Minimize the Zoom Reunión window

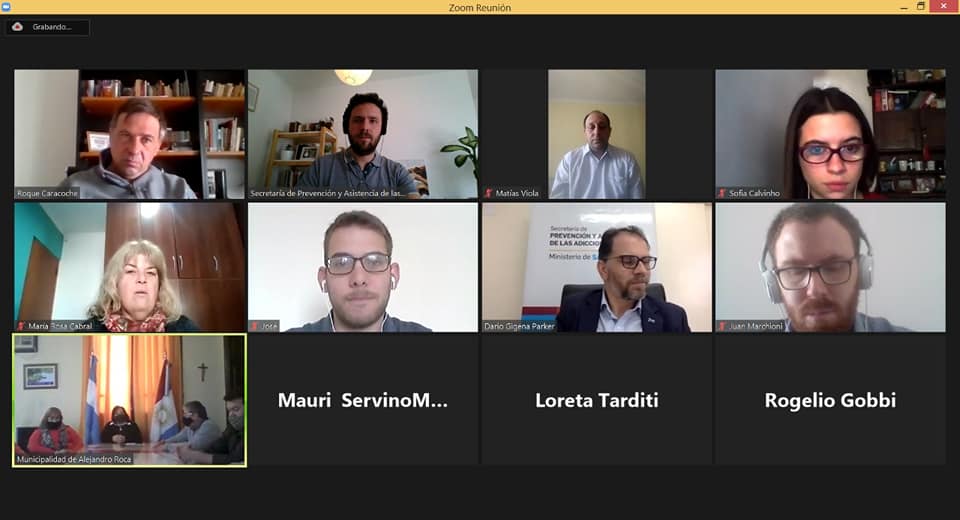[904, 7]
